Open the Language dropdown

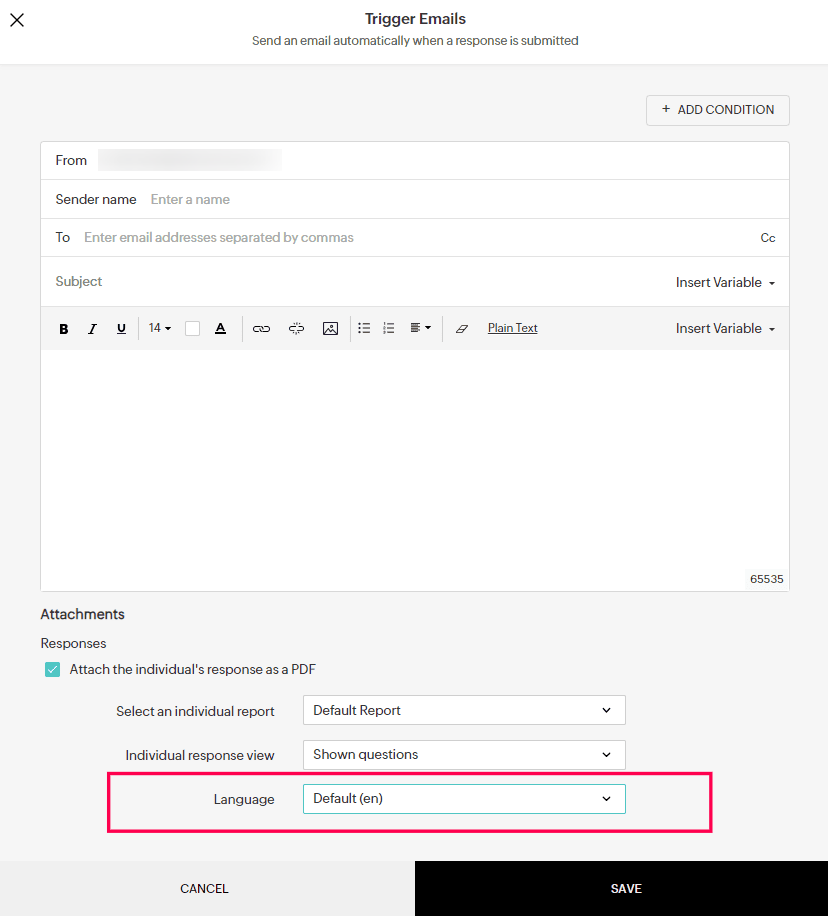click(464, 799)
